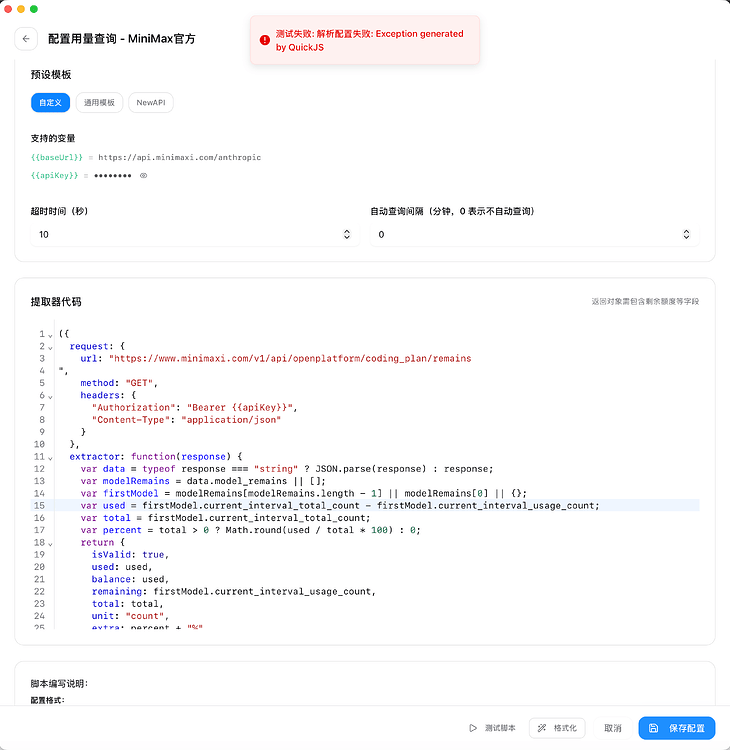Screen dimensions: 730x750
Task: Click the isValid: true code line
Action: pyautogui.click(x=130, y=555)
